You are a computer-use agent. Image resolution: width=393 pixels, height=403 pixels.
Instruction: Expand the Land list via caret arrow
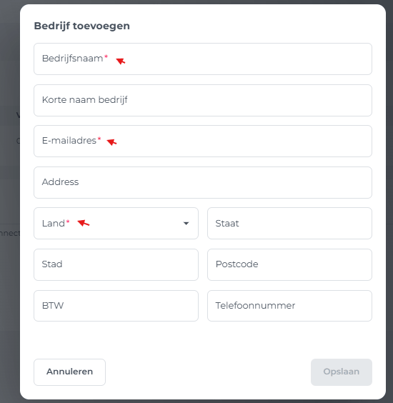pyautogui.click(x=186, y=223)
